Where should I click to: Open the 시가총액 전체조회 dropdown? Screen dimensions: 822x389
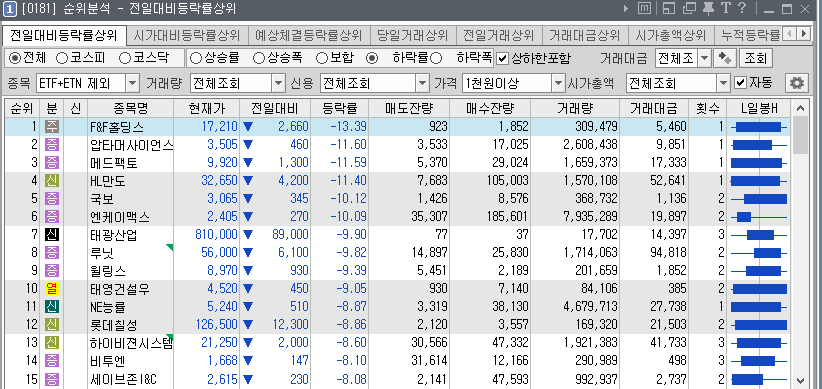(723, 83)
